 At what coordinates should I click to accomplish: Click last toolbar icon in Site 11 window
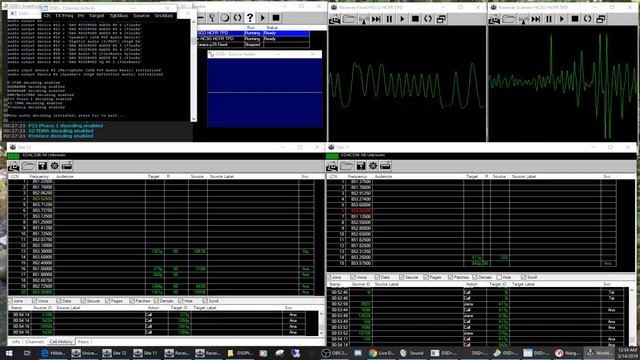[x=385, y=166]
